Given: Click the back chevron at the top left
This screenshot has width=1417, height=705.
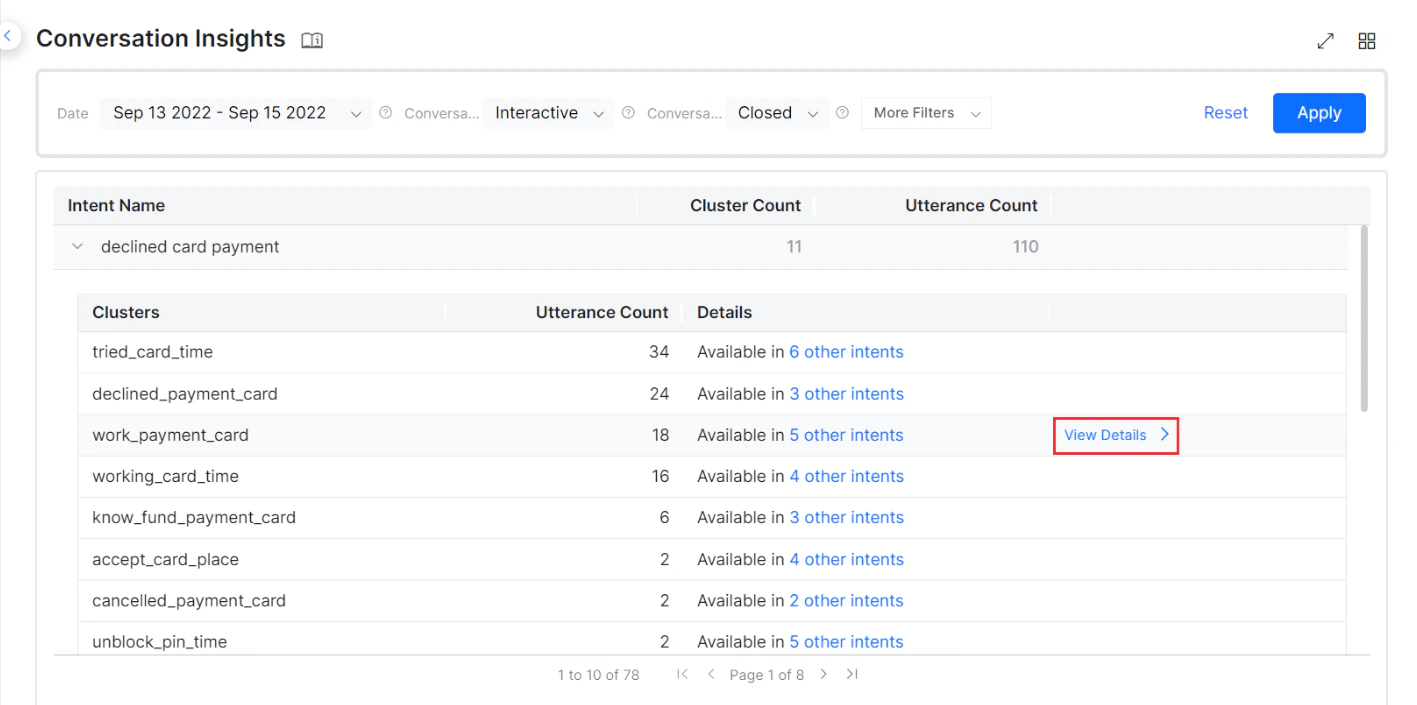Looking at the screenshot, I should click(x=8, y=35).
